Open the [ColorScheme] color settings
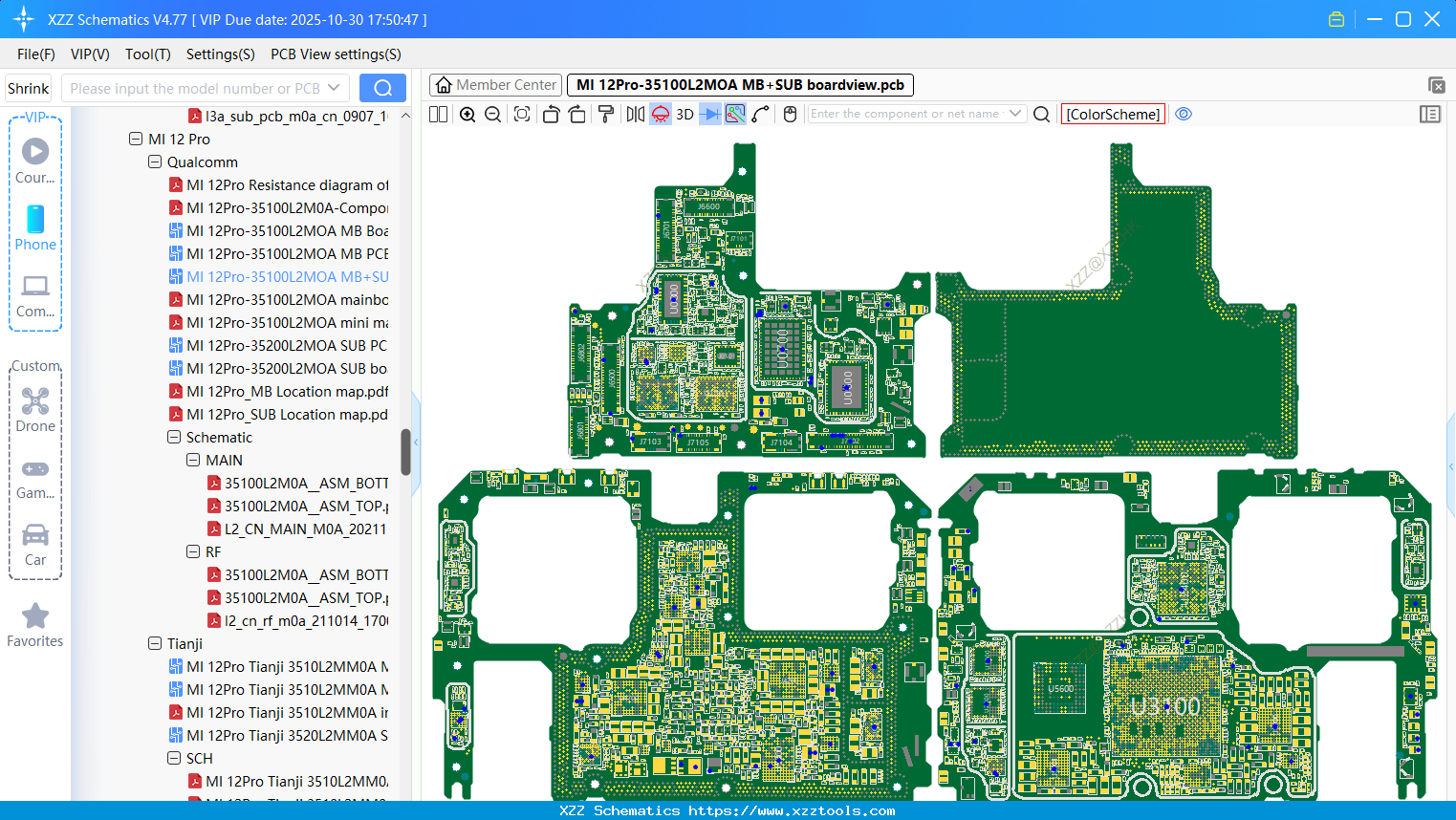Image resolution: width=1456 pixels, height=820 pixels. (1112, 114)
